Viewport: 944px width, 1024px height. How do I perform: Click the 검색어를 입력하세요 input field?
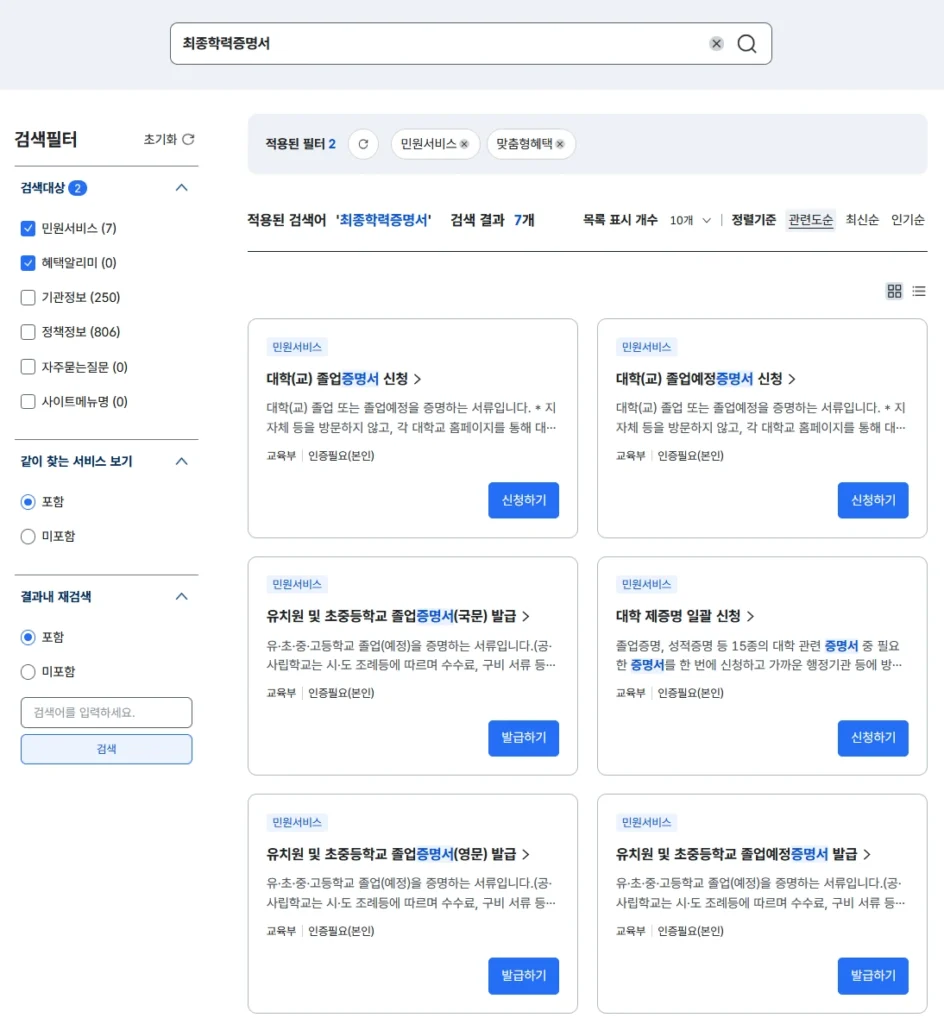pos(106,712)
